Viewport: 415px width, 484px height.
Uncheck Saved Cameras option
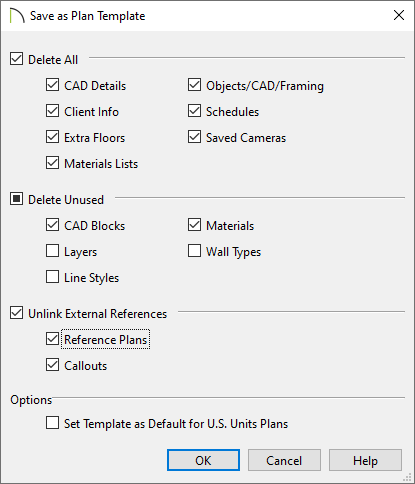point(194,137)
